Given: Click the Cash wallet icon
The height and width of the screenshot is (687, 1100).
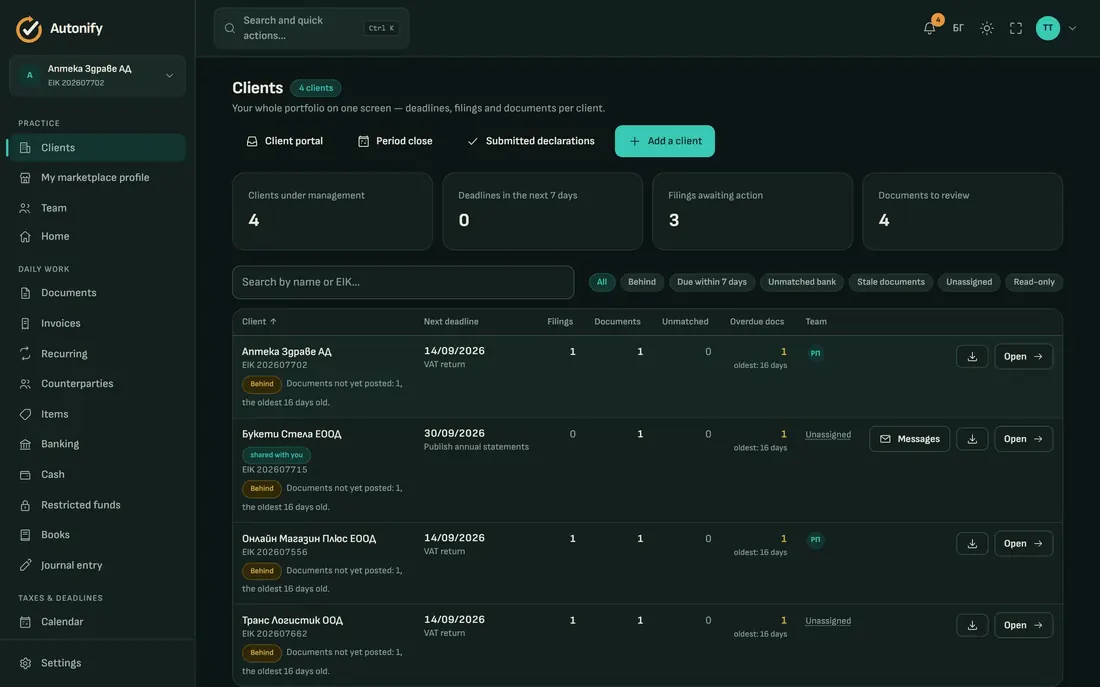Looking at the screenshot, I should (25, 474).
